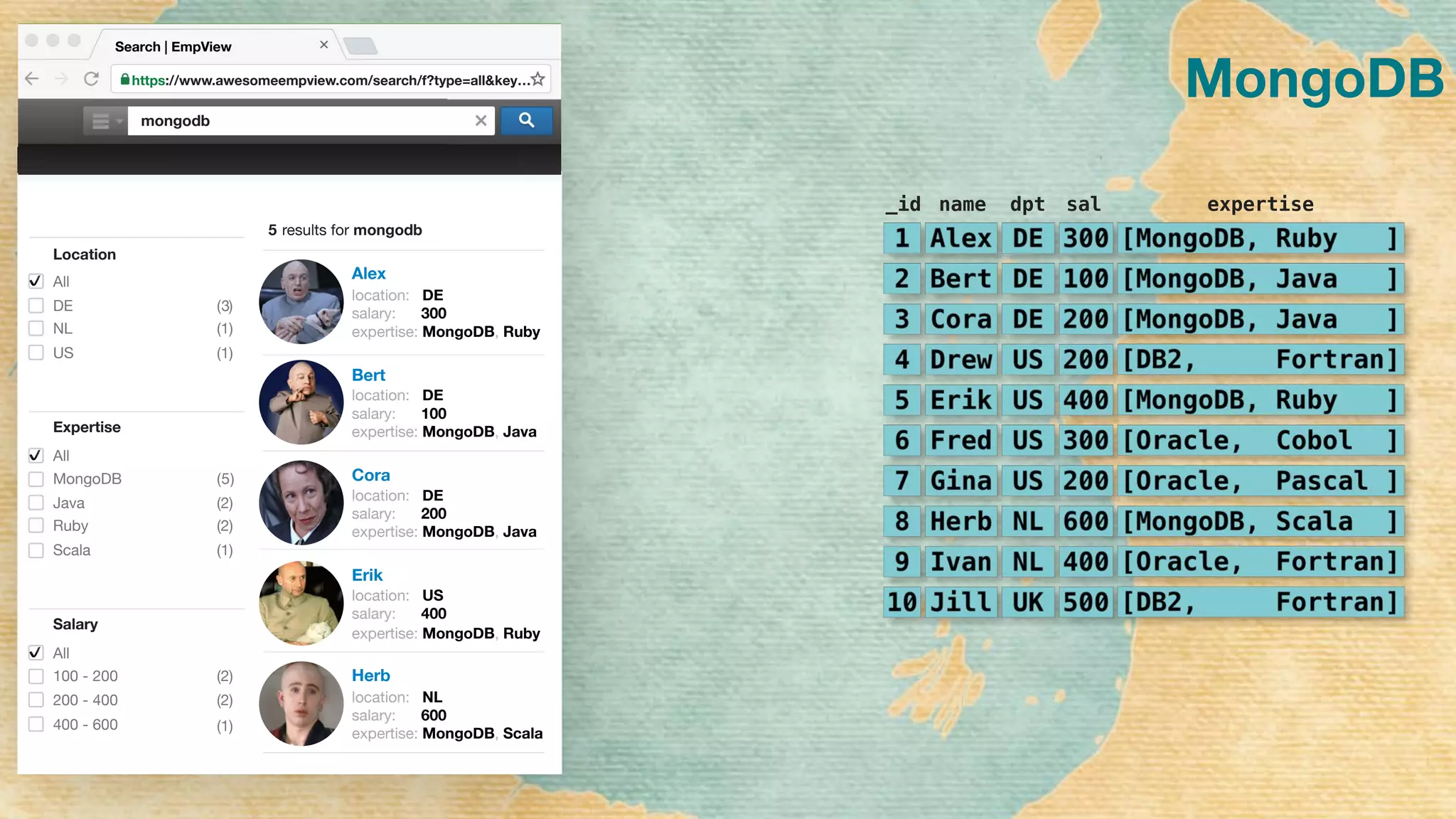Click inside the mongodb search field
This screenshot has width=1456, height=819.
(x=299, y=121)
